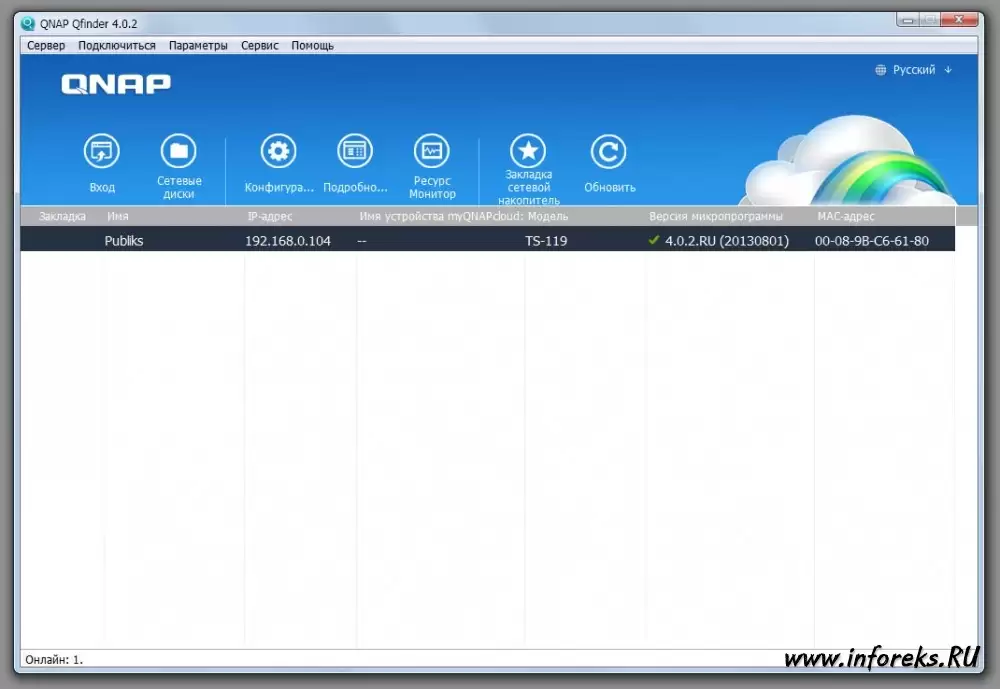This screenshot has height=689, width=1000.
Task: Click the Вход login icon
Action: (x=101, y=152)
